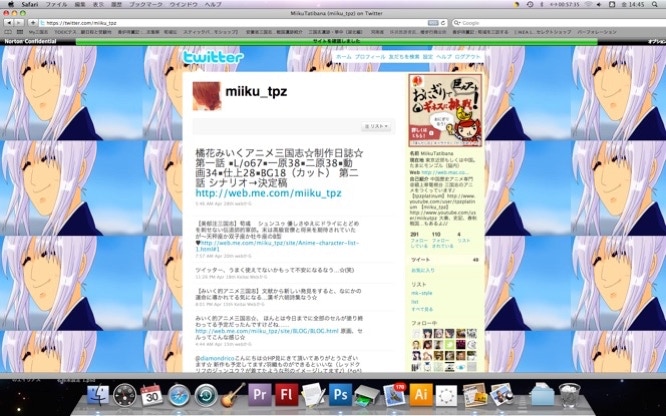Open お気に入り favorites link in sidebar

[423, 270]
